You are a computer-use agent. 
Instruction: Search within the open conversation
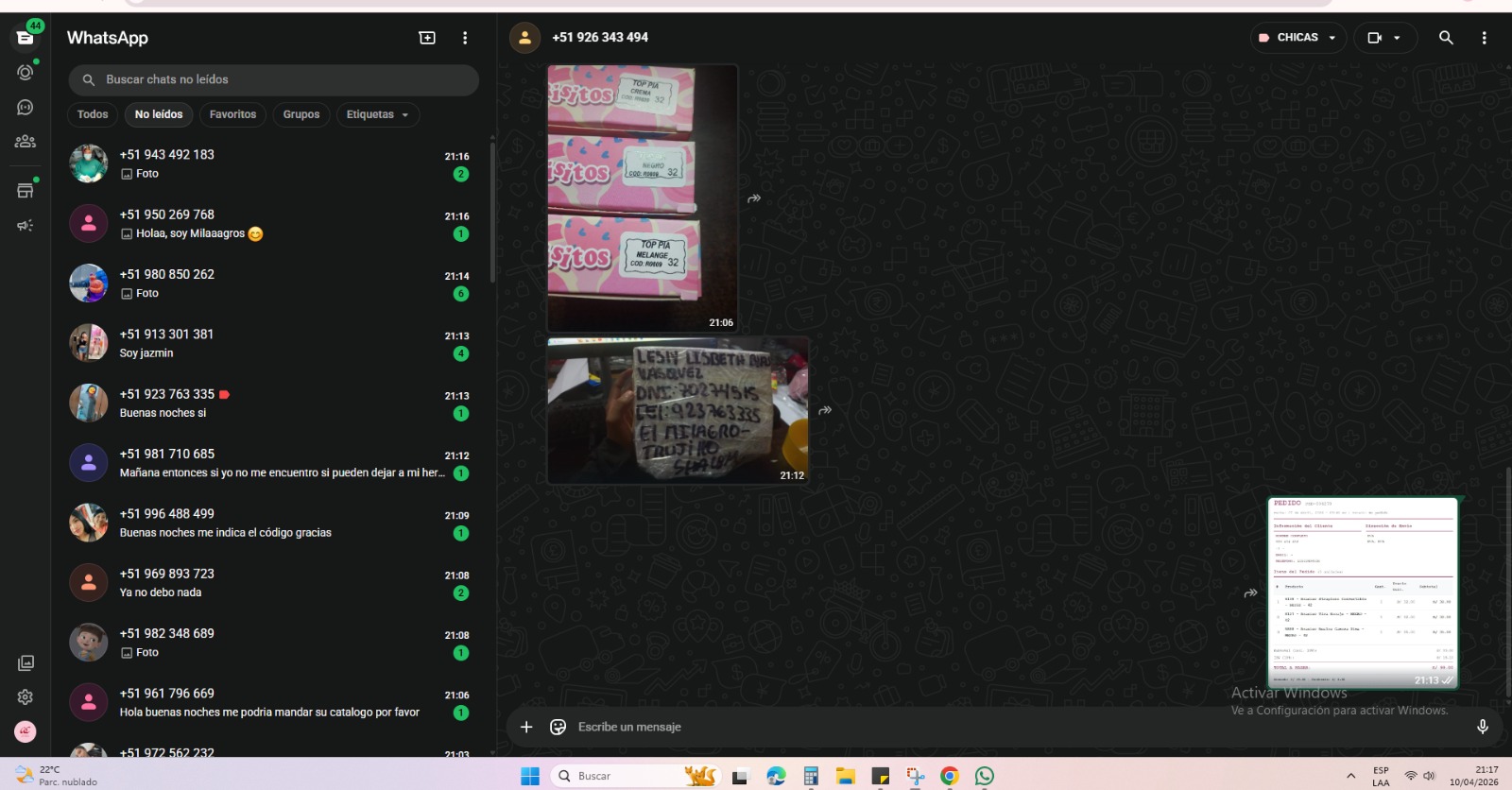(x=1445, y=38)
